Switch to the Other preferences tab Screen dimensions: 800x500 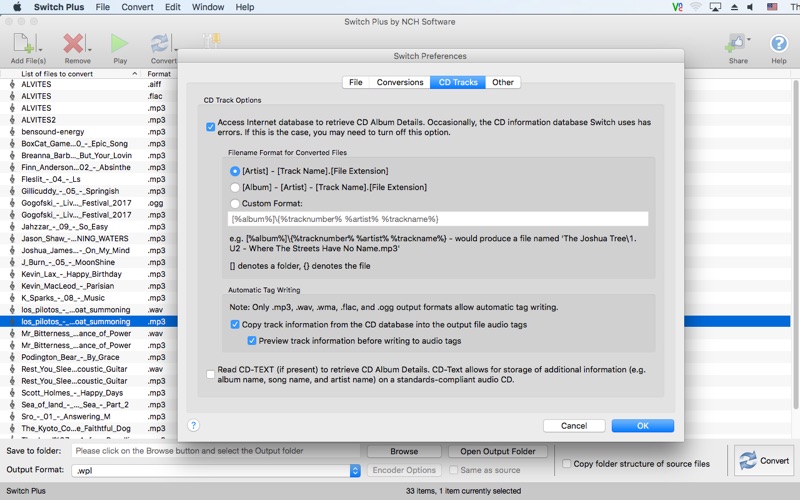[x=503, y=82]
